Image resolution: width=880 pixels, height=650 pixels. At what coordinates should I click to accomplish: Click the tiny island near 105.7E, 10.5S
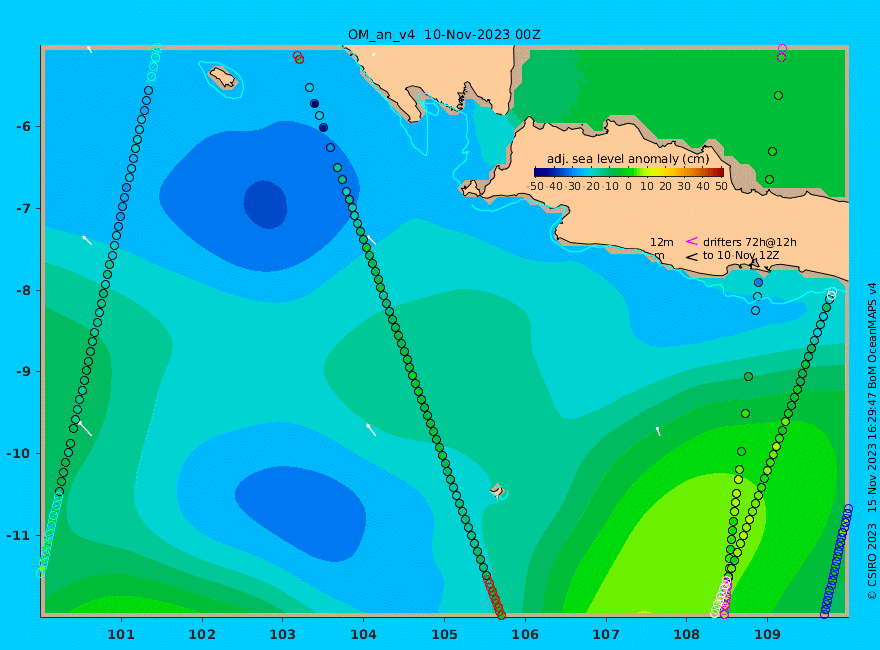(x=497, y=490)
